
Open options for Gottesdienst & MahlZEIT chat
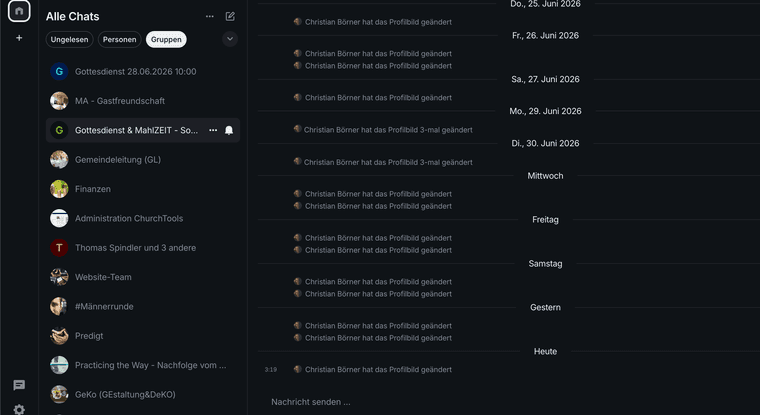213,130
